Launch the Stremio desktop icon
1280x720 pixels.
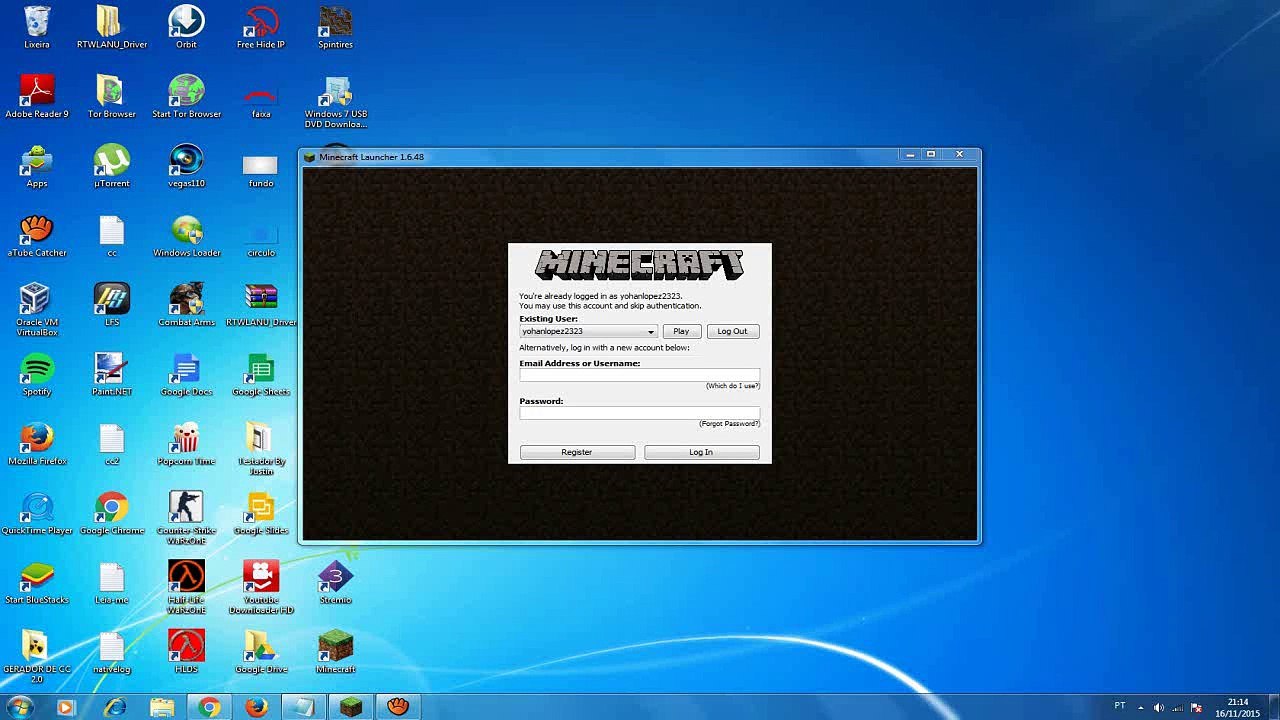pyautogui.click(x=335, y=577)
